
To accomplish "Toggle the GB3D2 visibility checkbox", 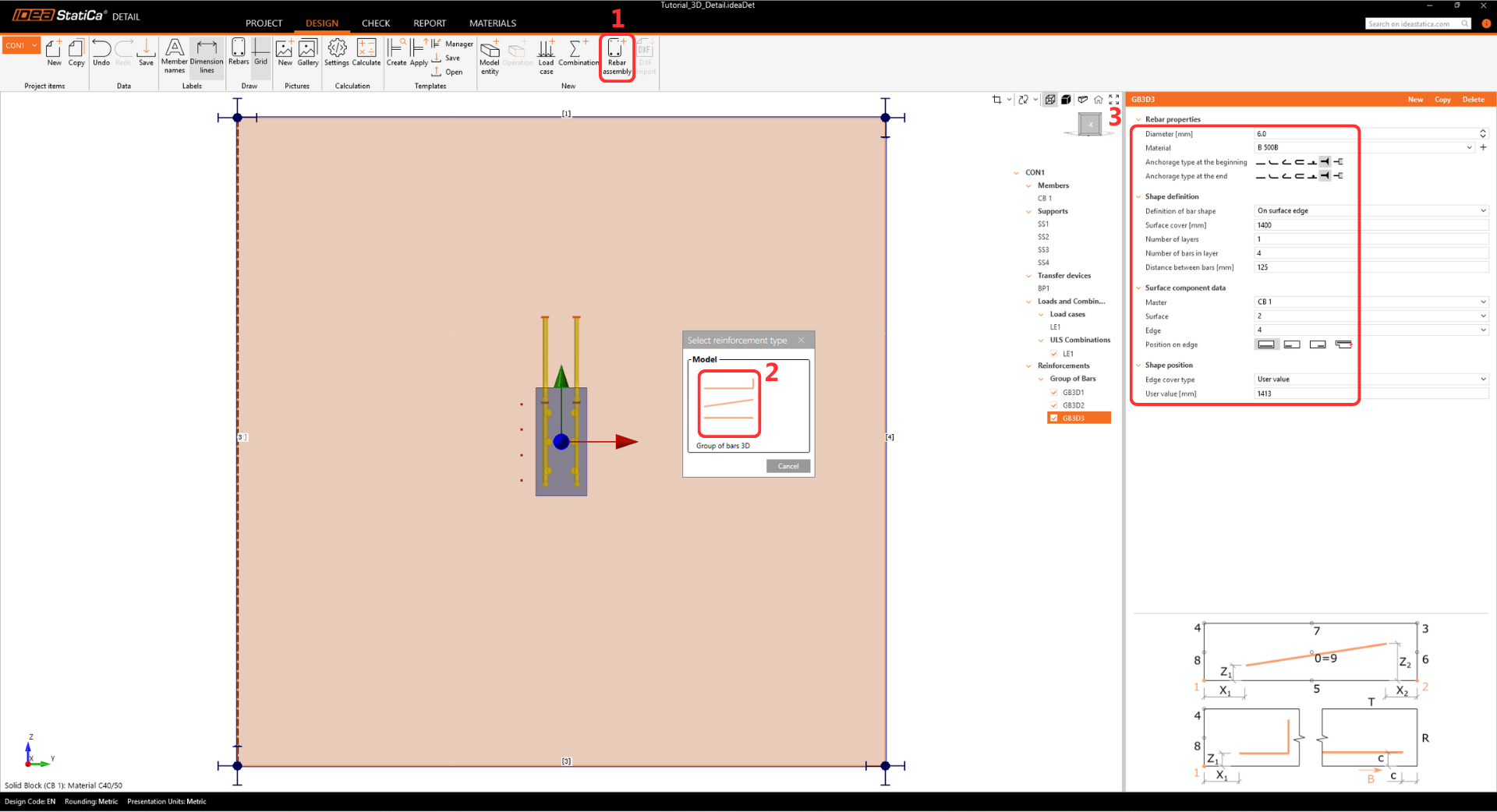I will [x=1054, y=405].
